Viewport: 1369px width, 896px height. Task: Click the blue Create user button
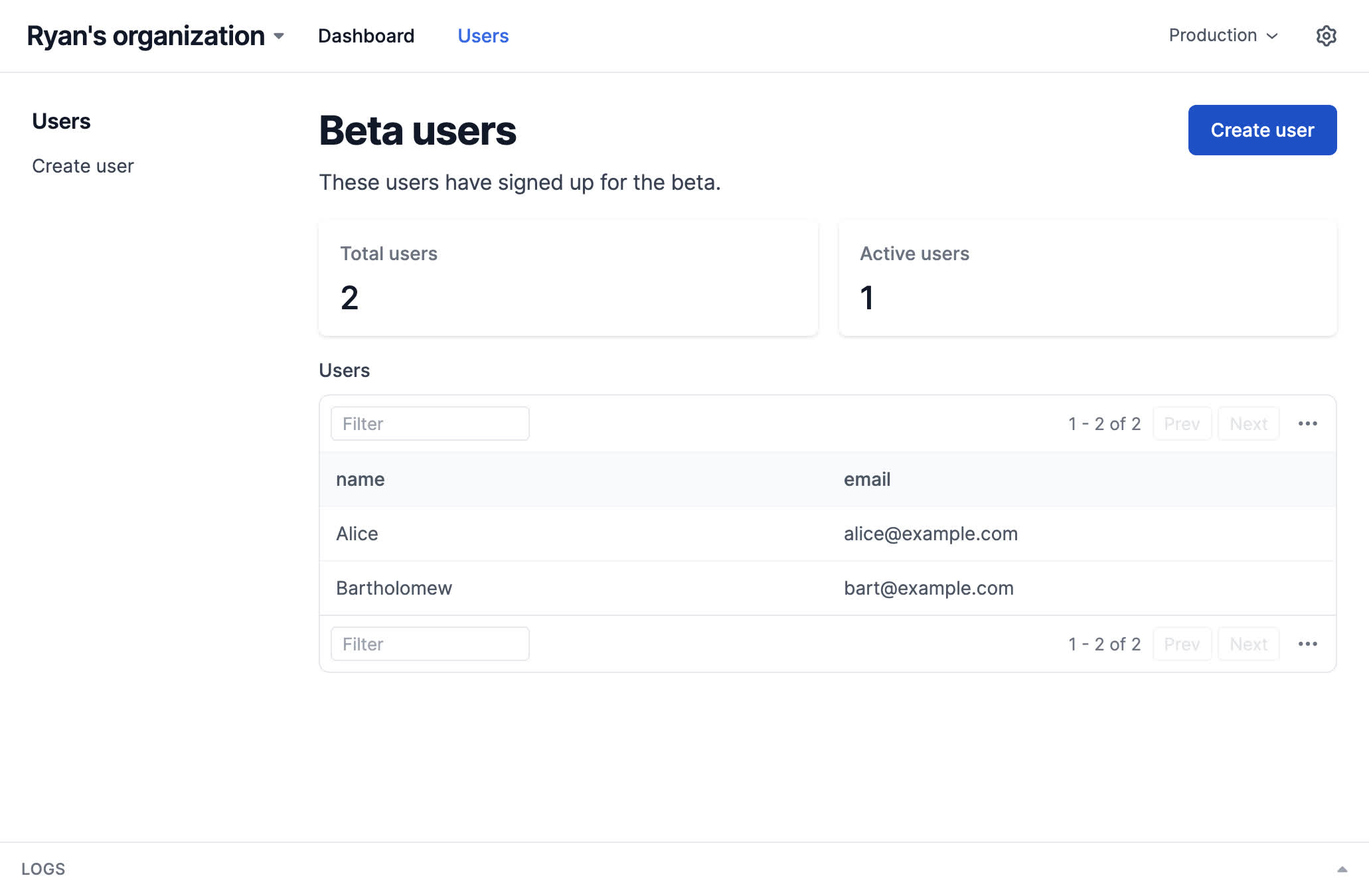(1261, 130)
